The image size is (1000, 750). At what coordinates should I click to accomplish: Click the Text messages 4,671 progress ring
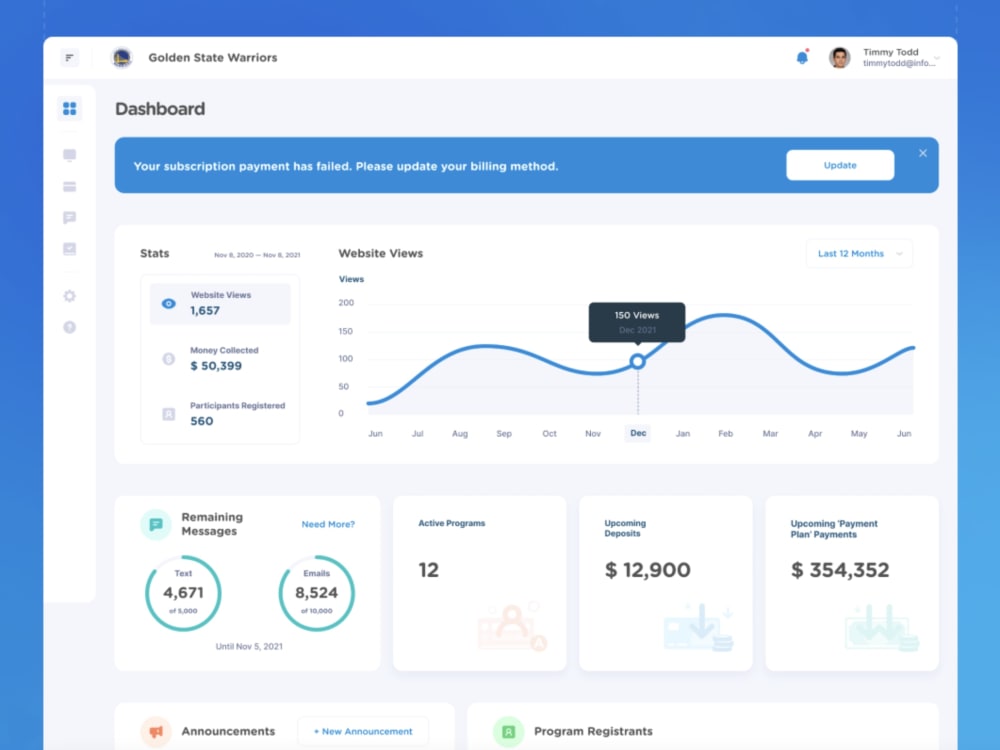(183, 593)
